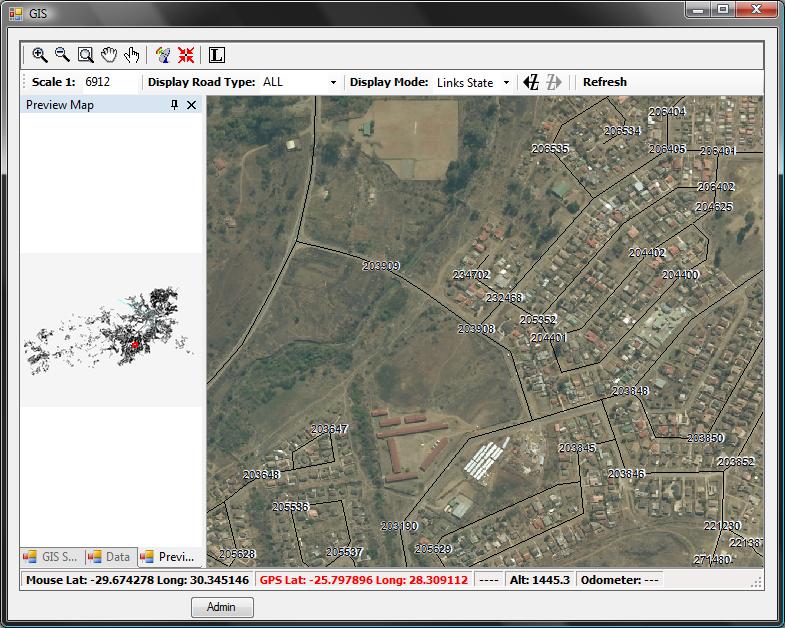Click the red arrows center-map icon
Viewport: 786px width, 628px height.
(186, 56)
